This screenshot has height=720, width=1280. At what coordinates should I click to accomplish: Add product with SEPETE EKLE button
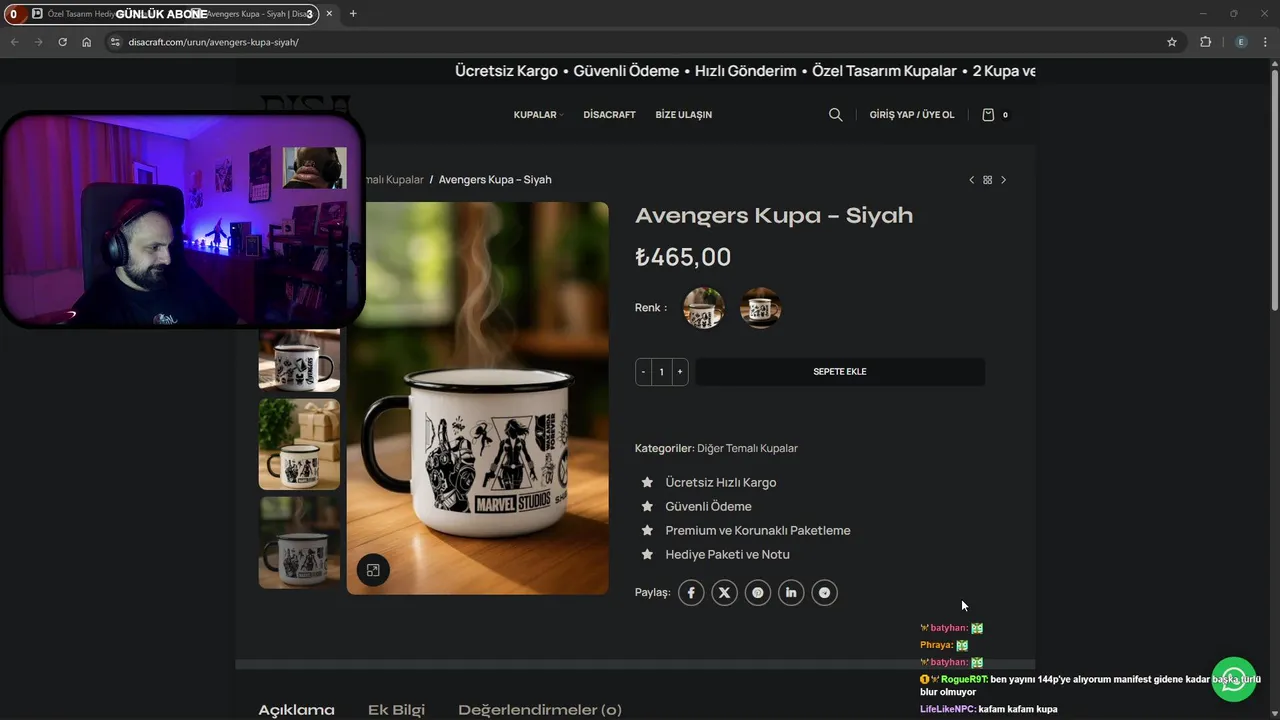tap(840, 372)
